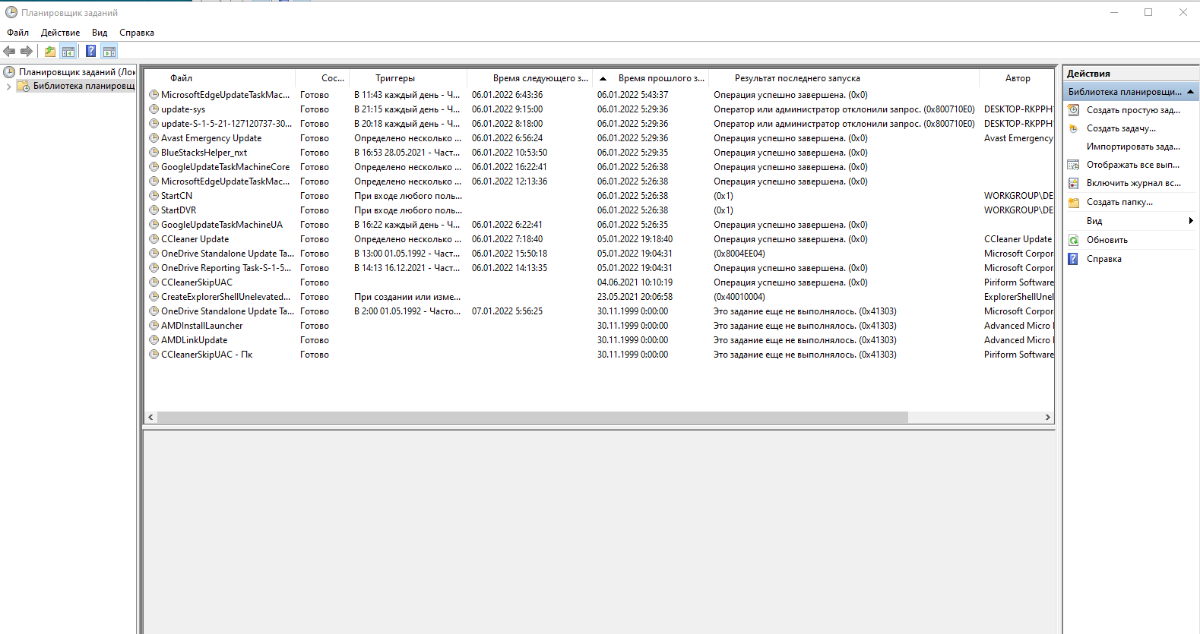Select the MicrosoftEdgeUpdateTaskMac... row with next run 12:13:36
Image resolution: width=1200 pixels, height=634 pixels.
(x=599, y=181)
